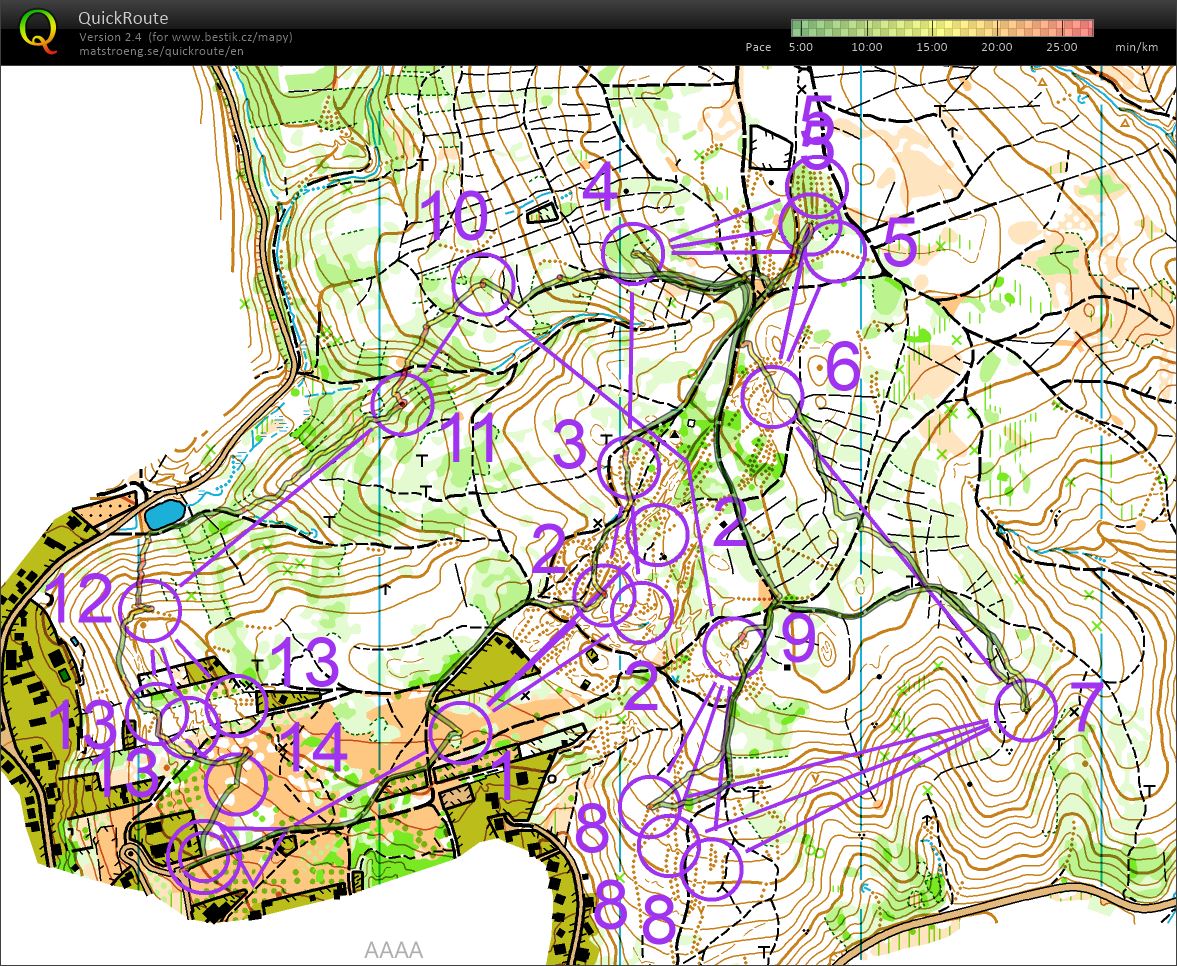This screenshot has height=966, width=1177.
Task: Click the AAAA label below the map
Action: [394, 950]
